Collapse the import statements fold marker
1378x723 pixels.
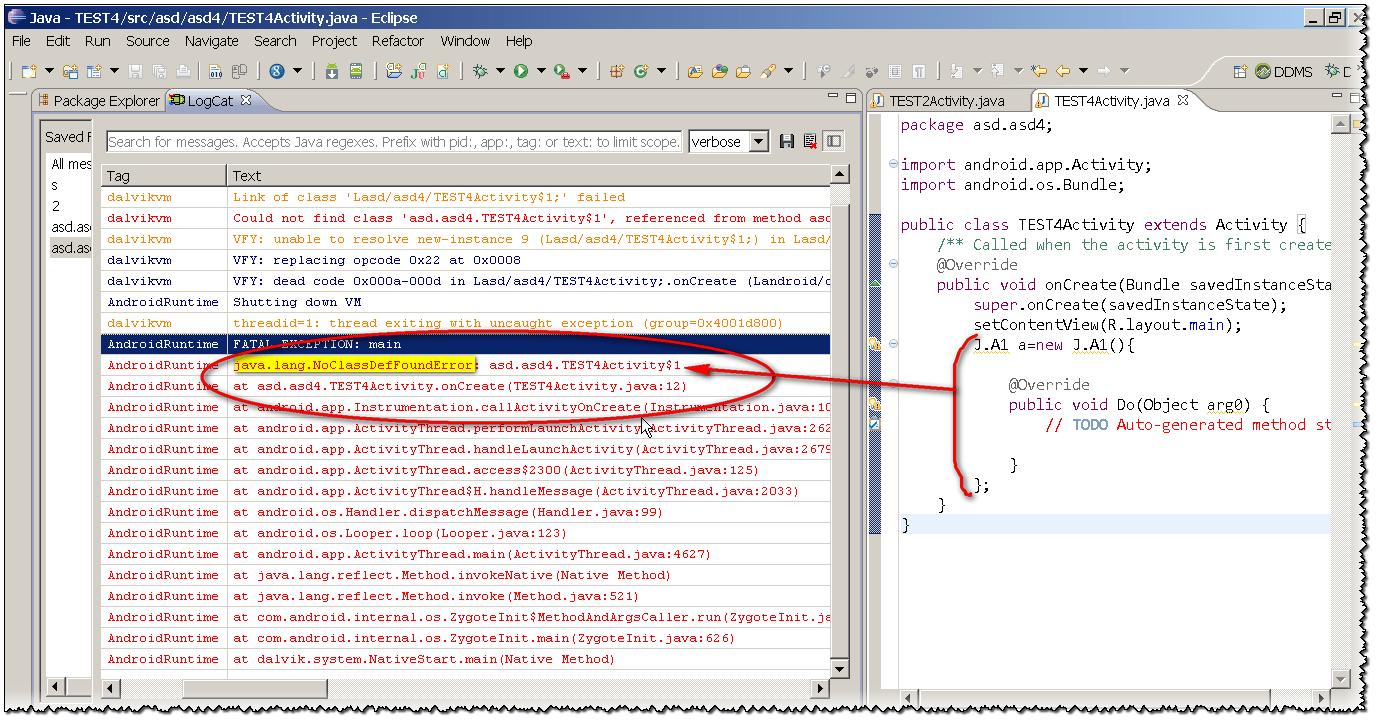[x=893, y=164]
